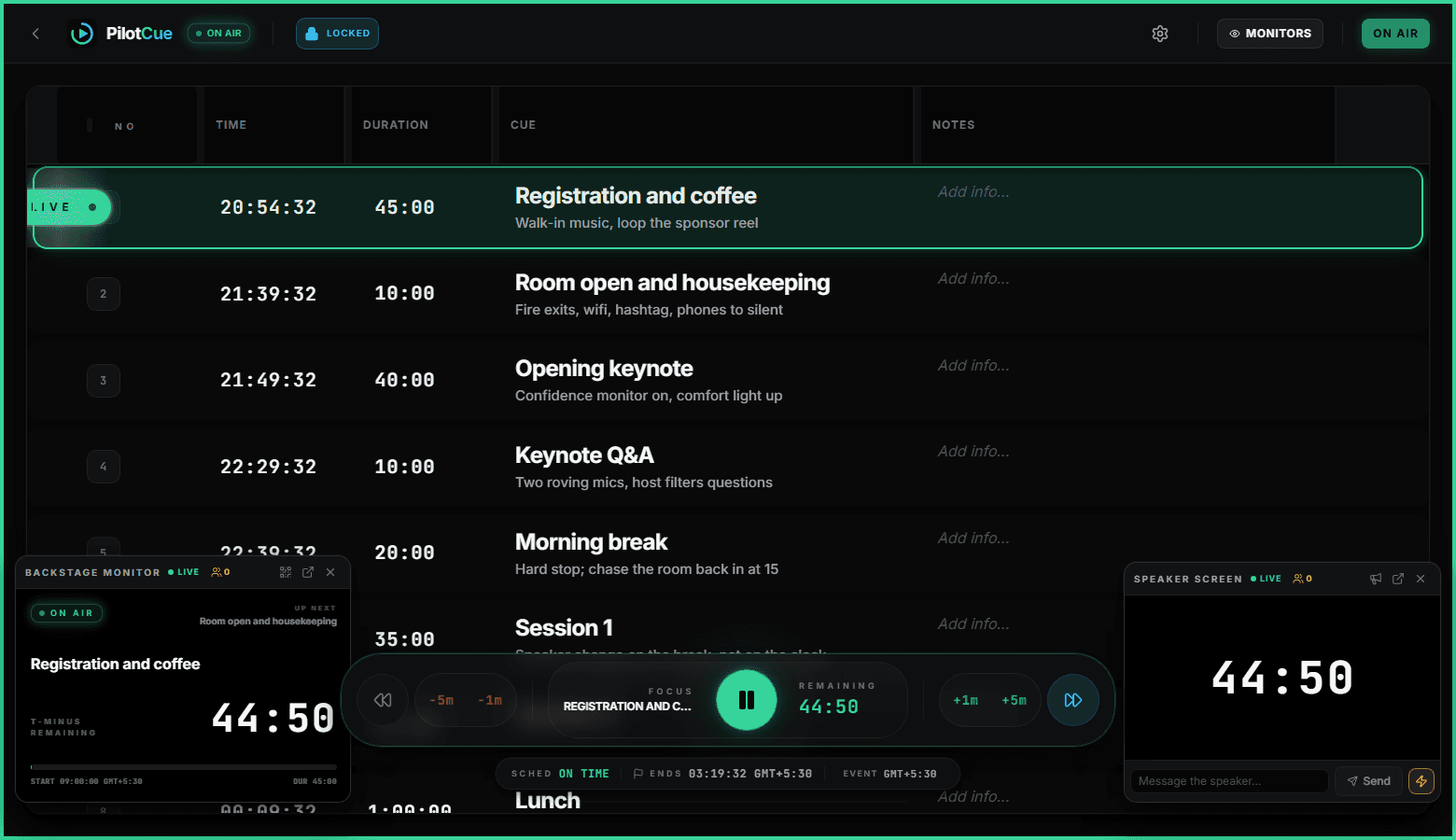Pop out Backstage Monitor in new window

coord(308,572)
